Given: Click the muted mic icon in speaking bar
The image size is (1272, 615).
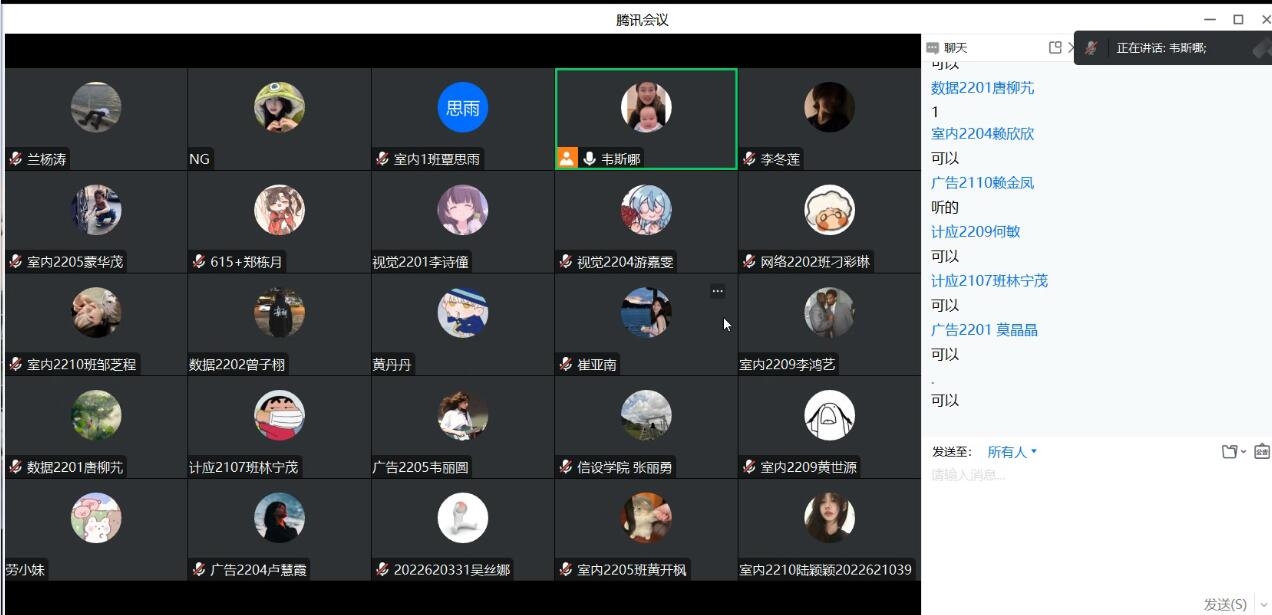Looking at the screenshot, I should [1091, 48].
